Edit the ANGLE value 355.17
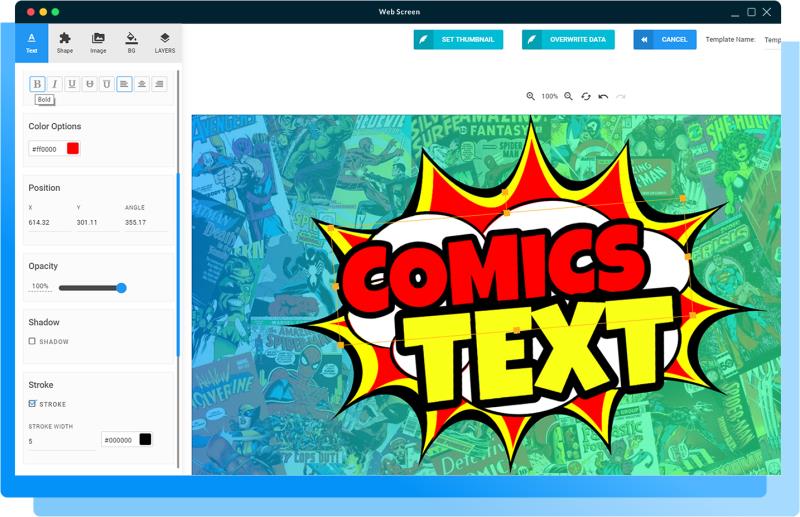 146,223
